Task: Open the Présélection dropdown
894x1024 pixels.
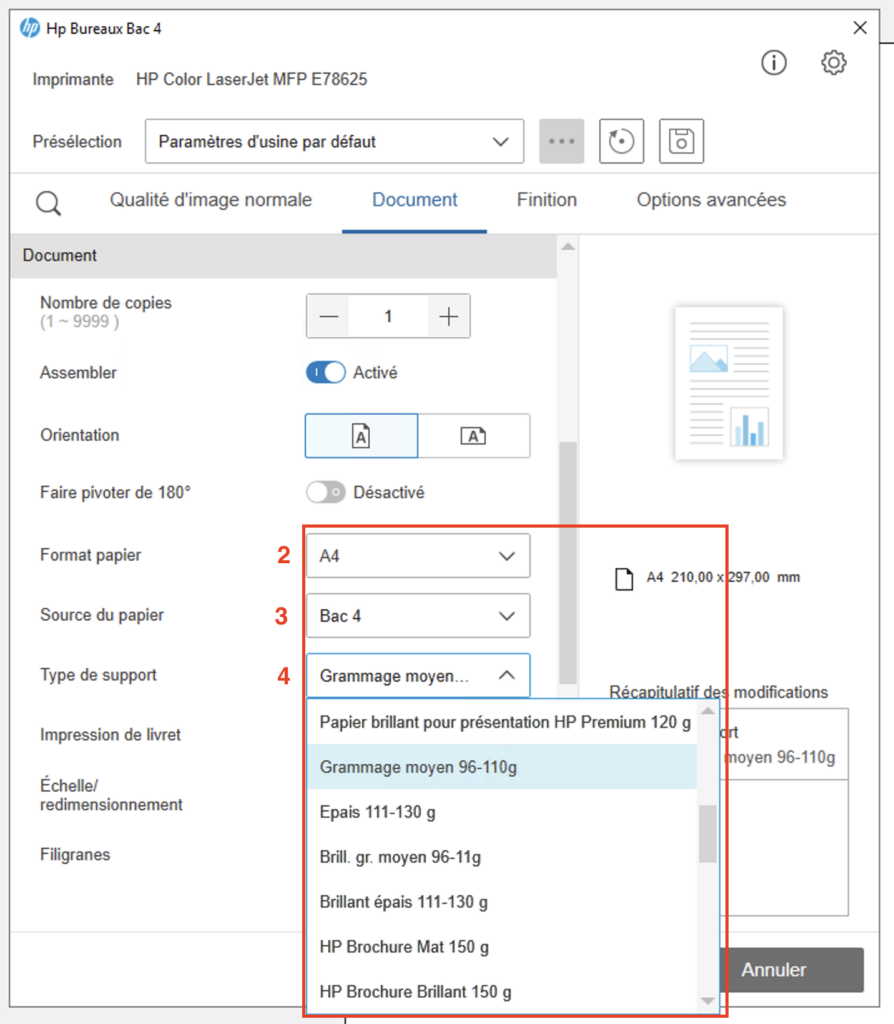Action: 334,142
